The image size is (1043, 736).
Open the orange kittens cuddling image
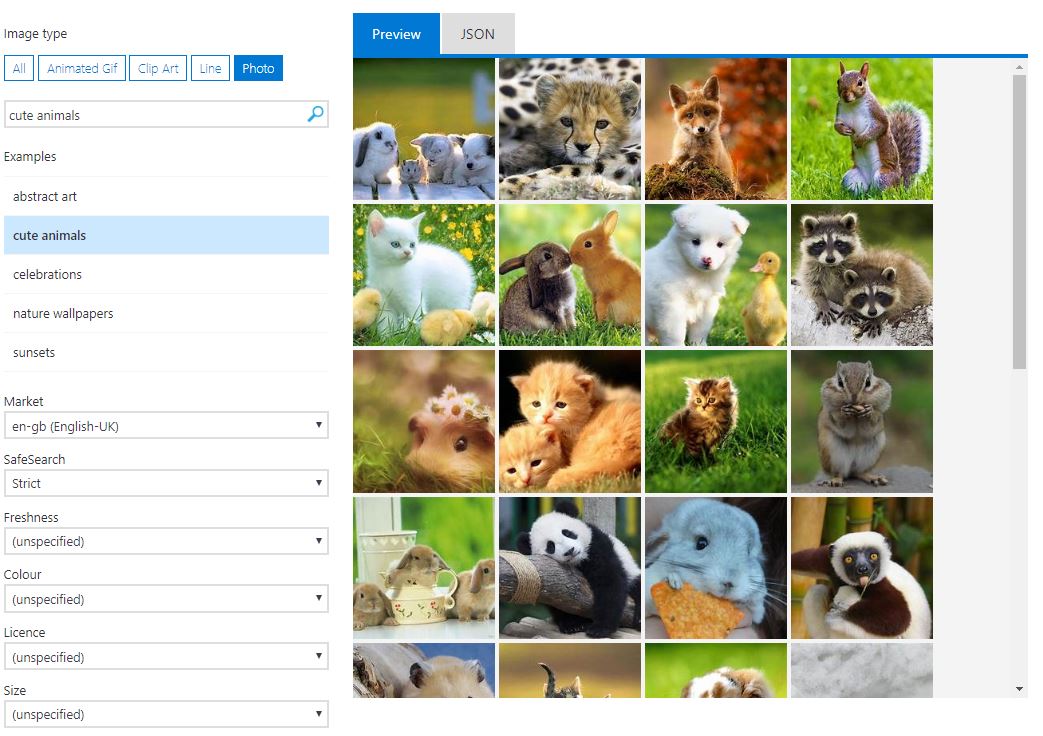pyautogui.click(x=570, y=421)
